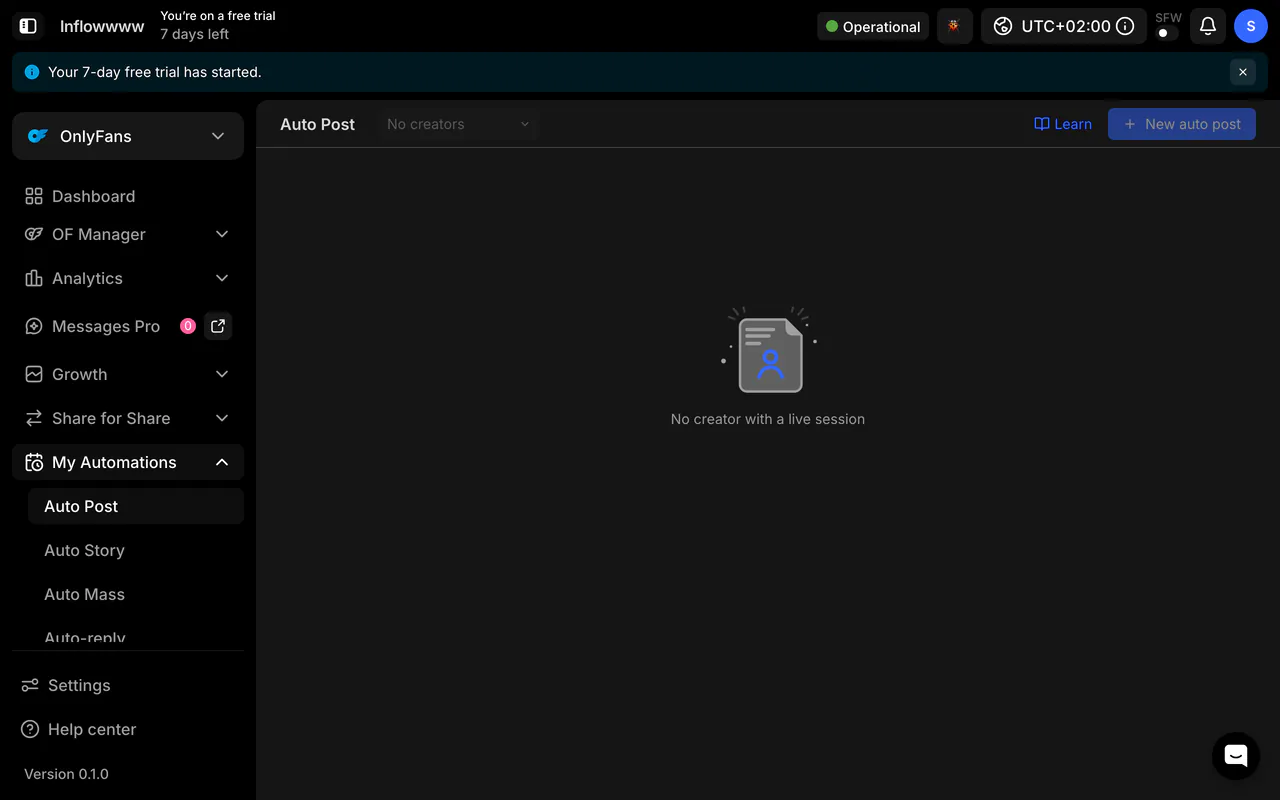Click the Settings sliders icon

click(x=30, y=685)
